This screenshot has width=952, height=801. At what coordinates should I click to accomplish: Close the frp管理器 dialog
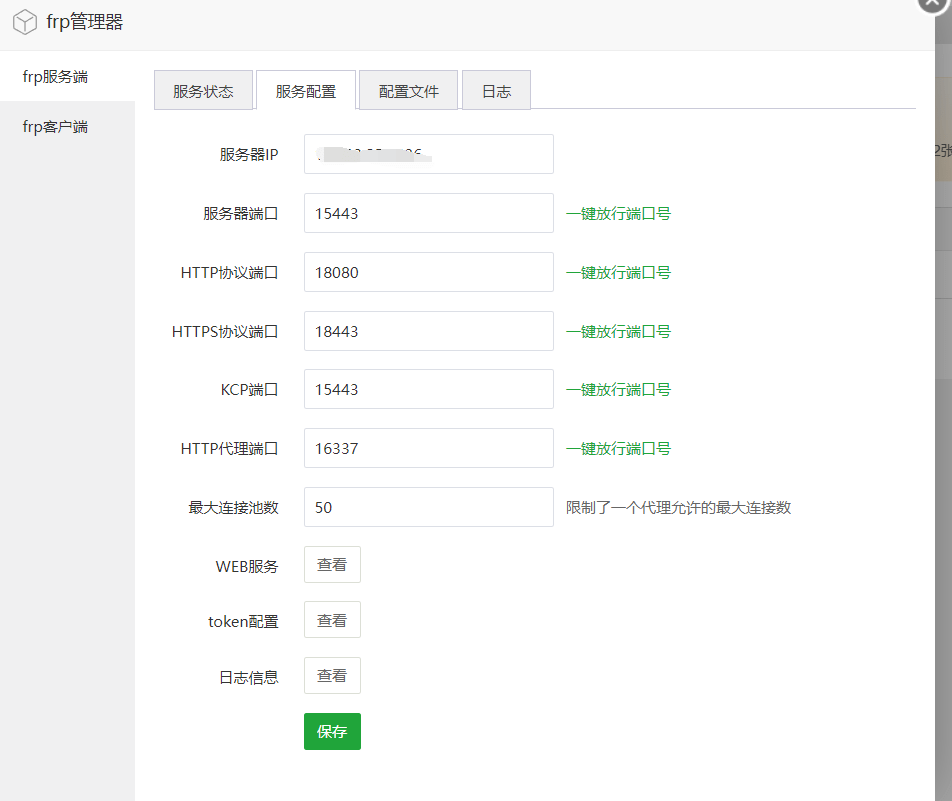[x=937, y=5]
